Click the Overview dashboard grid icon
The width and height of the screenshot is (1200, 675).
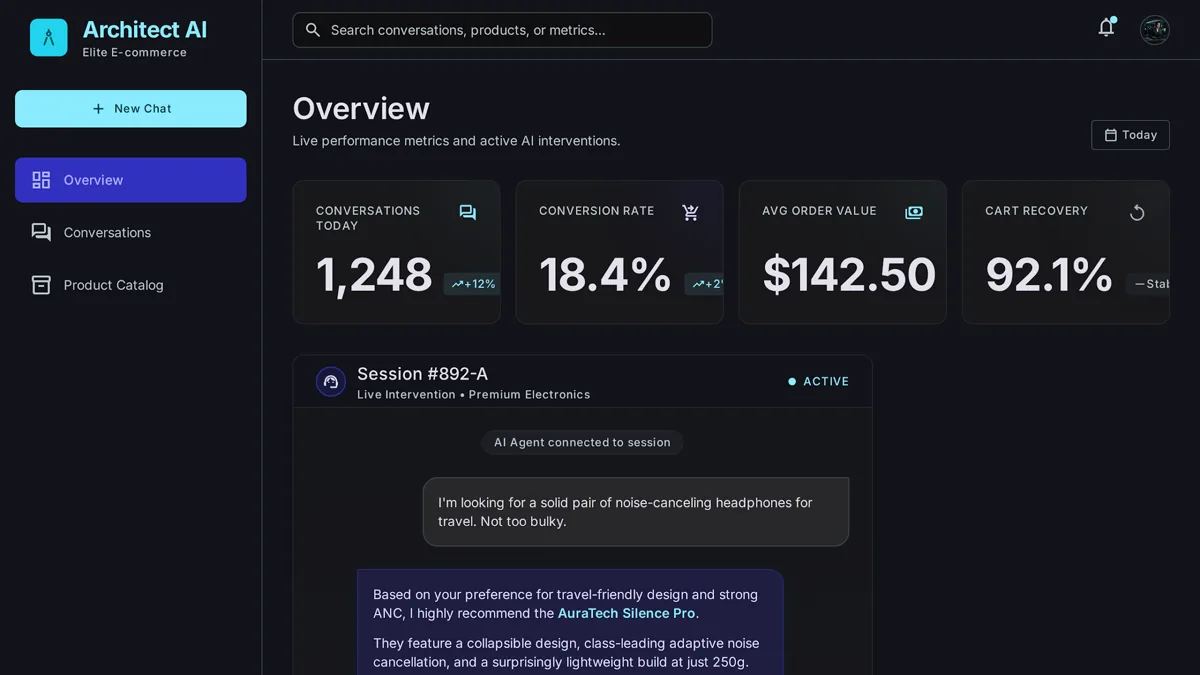tap(41, 180)
